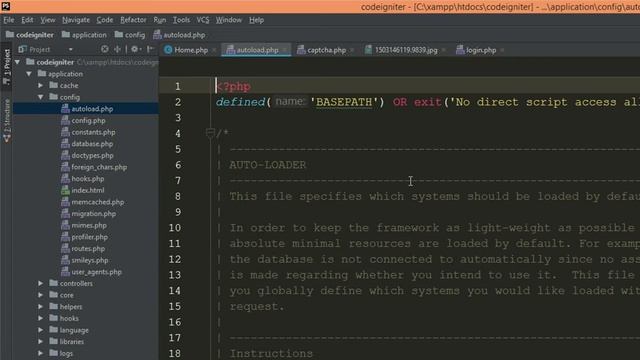Screen dimensions: 640x360
Task: Open the Help menu
Action: coord(256,20)
